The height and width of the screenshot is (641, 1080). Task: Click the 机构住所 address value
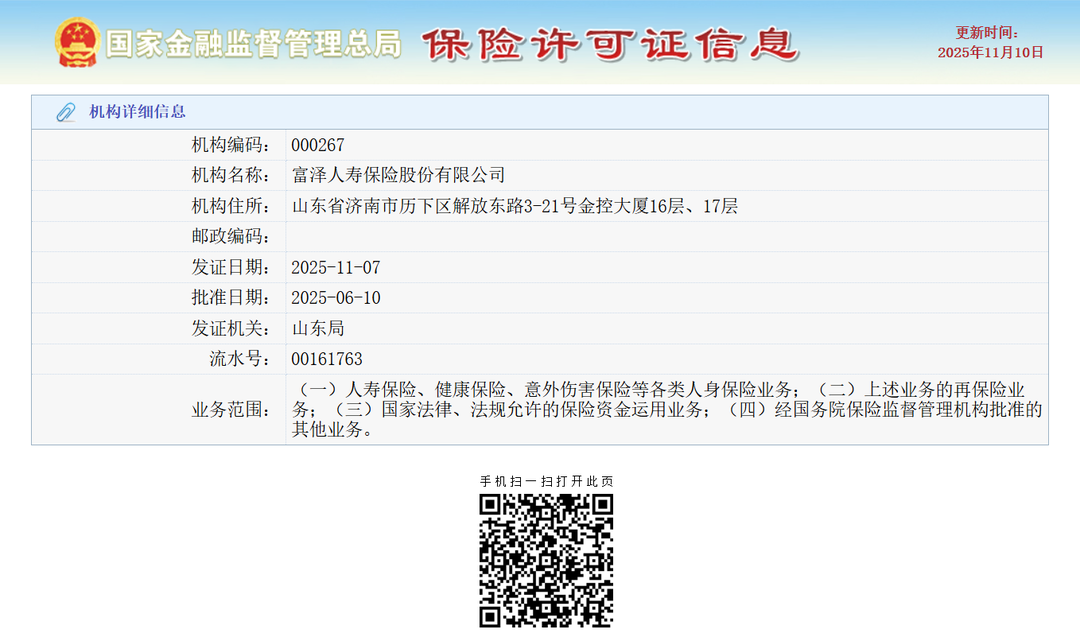514,207
